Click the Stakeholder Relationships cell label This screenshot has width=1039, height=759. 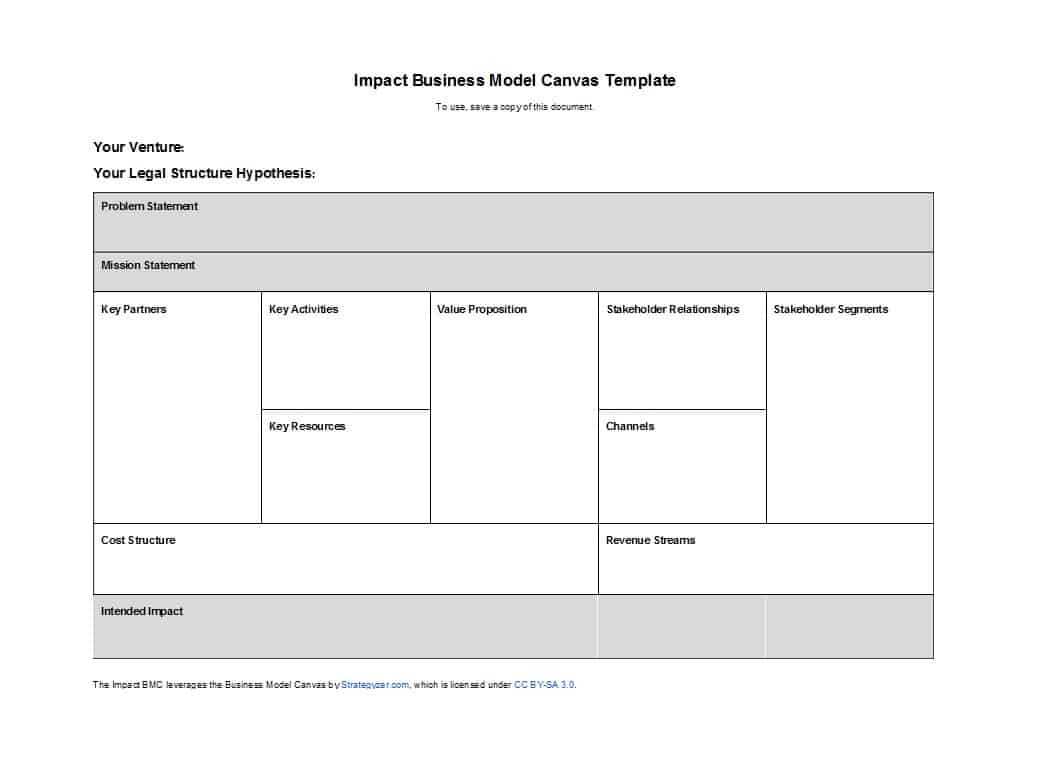click(x=673, y=310)
